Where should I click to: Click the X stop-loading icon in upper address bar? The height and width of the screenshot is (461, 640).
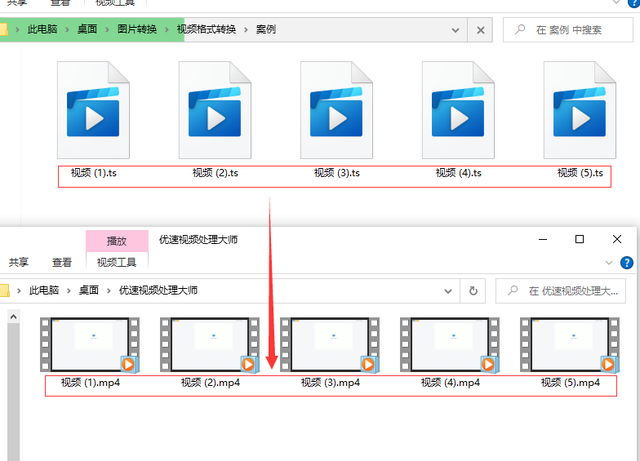point(481,30)
